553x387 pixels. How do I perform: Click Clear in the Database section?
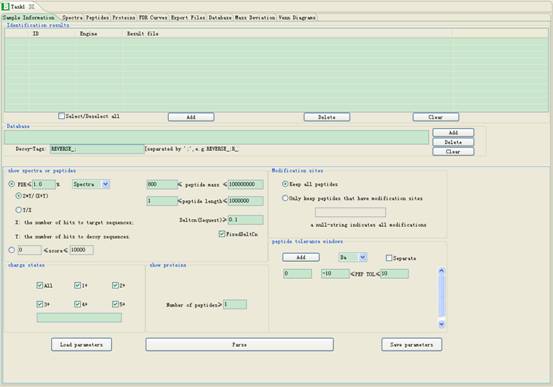(x=453, y=151)
